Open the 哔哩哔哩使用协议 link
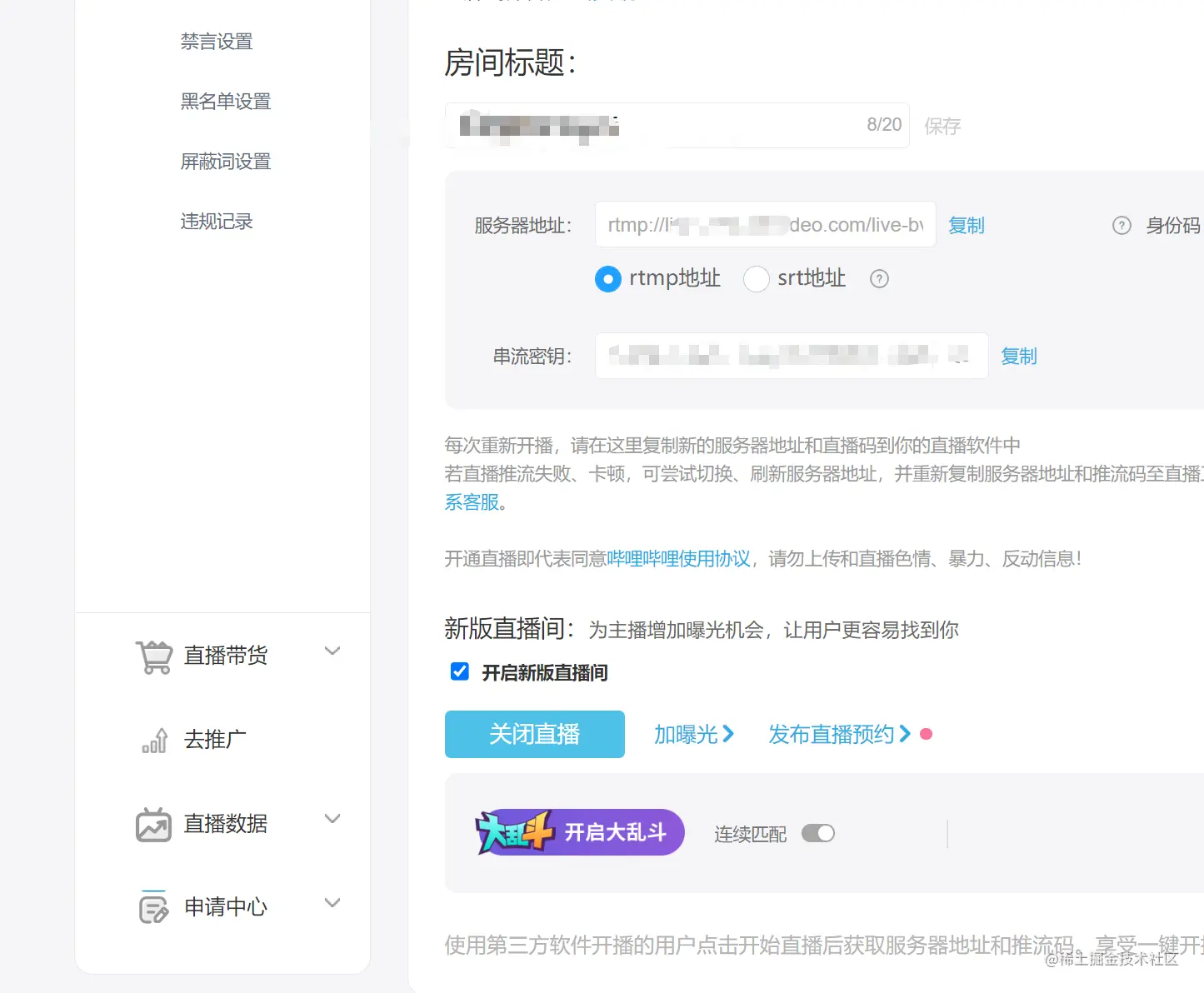This screenshot has height=993, width=1204. click(x=679, y=559)
